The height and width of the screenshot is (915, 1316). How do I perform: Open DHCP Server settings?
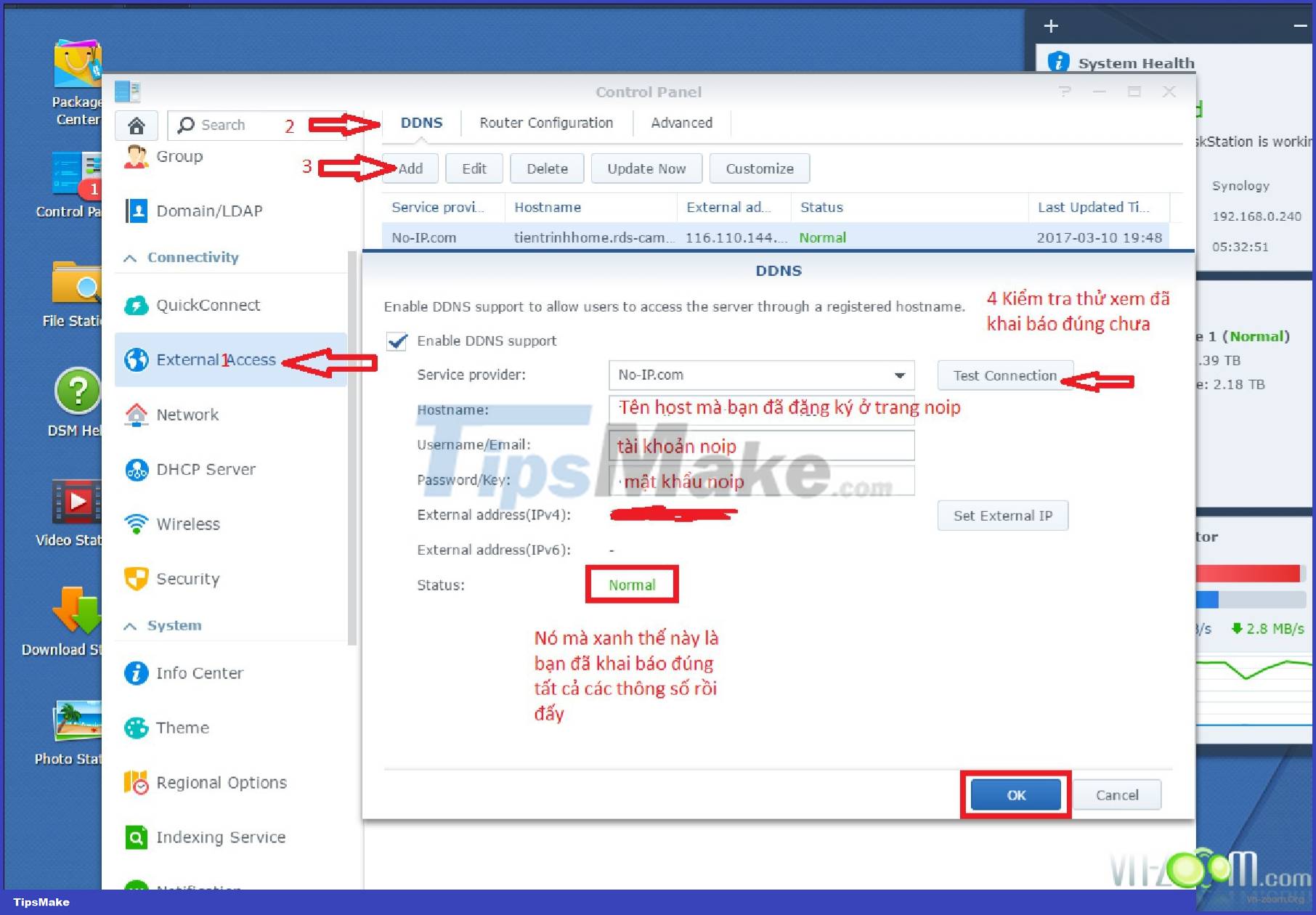click(x=205, y=469)
